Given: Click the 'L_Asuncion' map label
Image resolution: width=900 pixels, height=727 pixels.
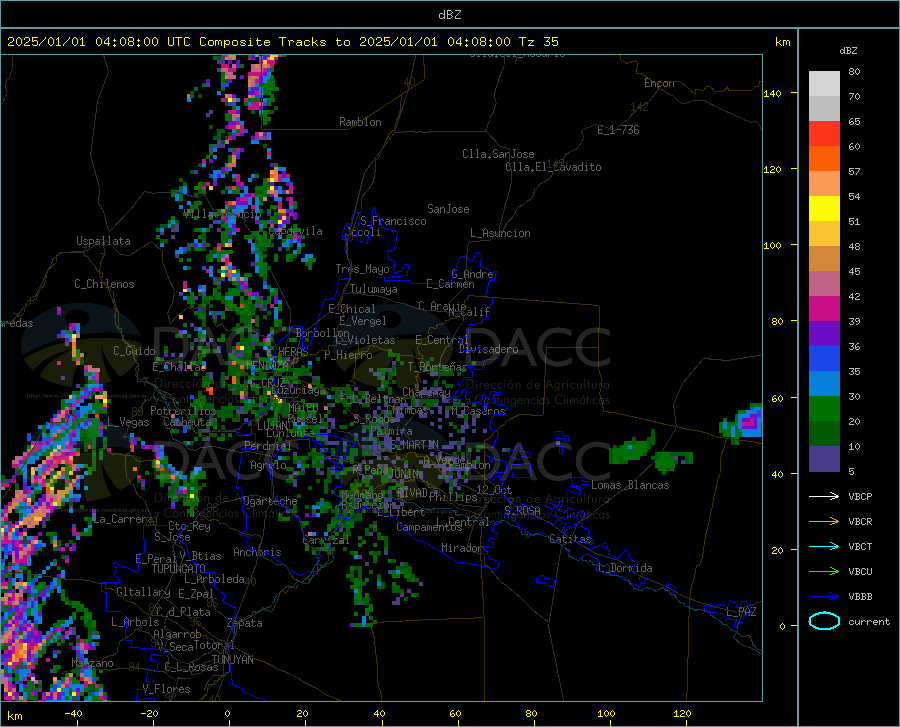Looking at the screenshot, I should tap(500, 233).
